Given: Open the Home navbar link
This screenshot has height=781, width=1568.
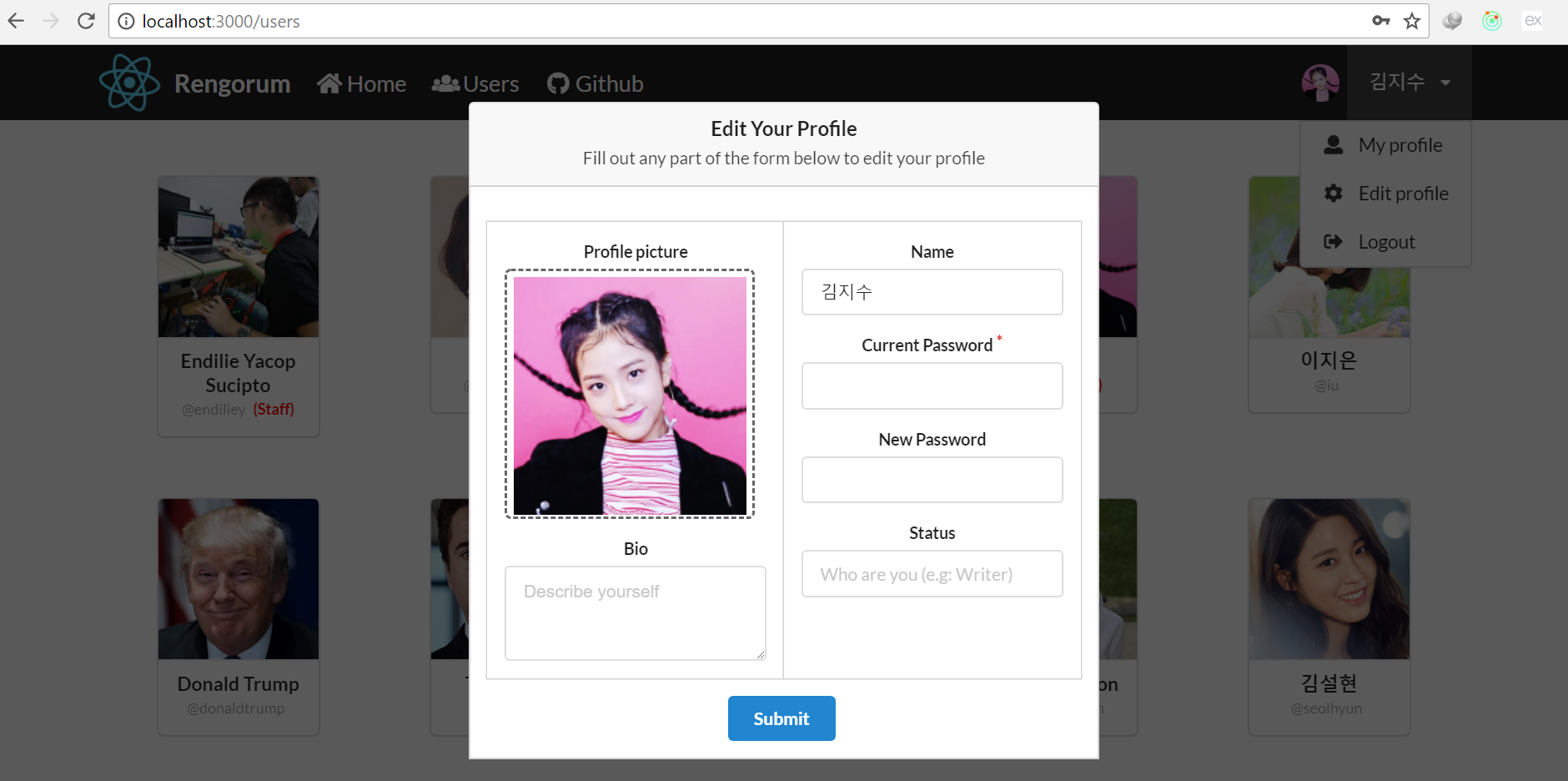Looking at the screenshot, I should 361,83.
